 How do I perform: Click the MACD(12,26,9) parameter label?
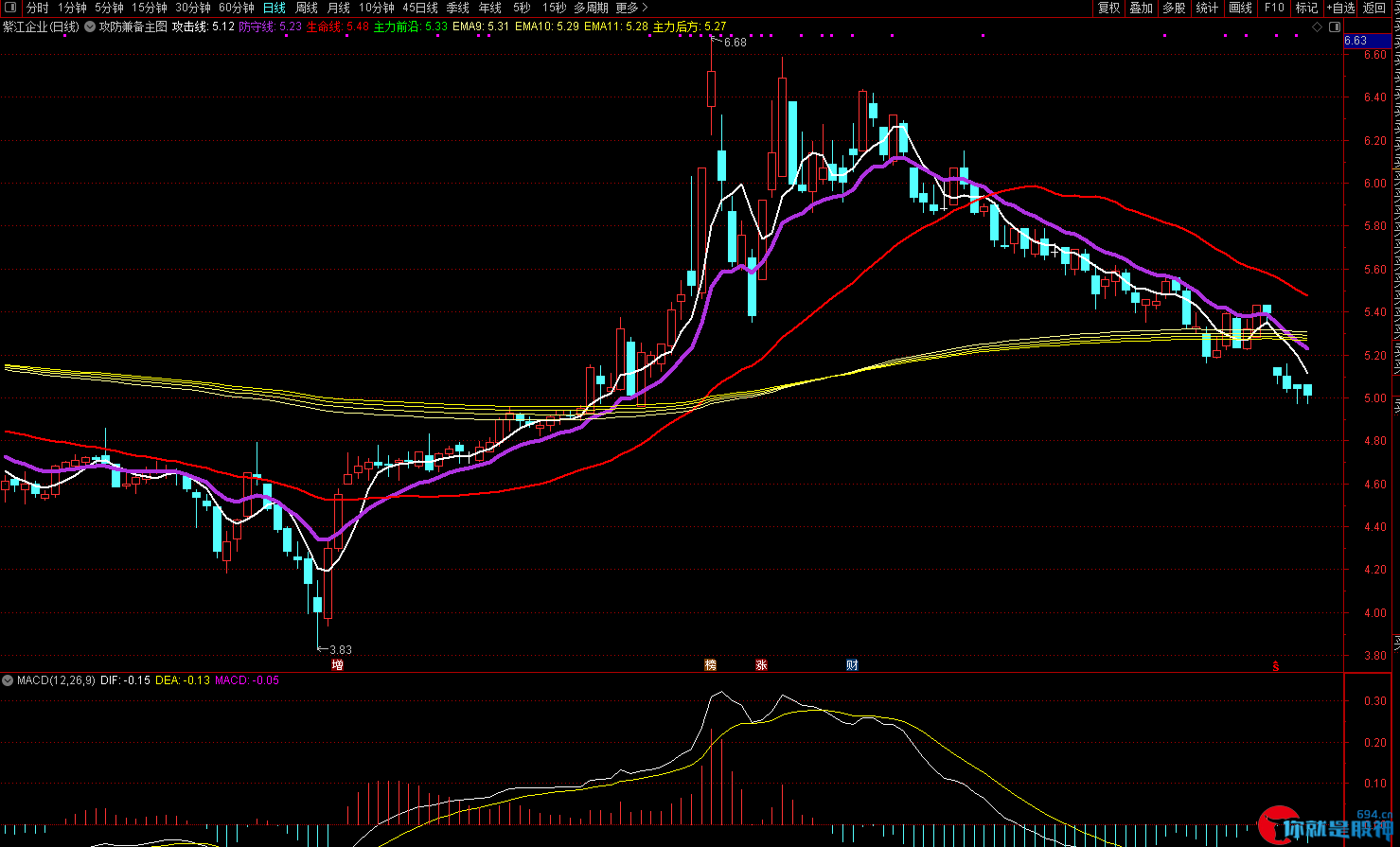tap(57, 680)
